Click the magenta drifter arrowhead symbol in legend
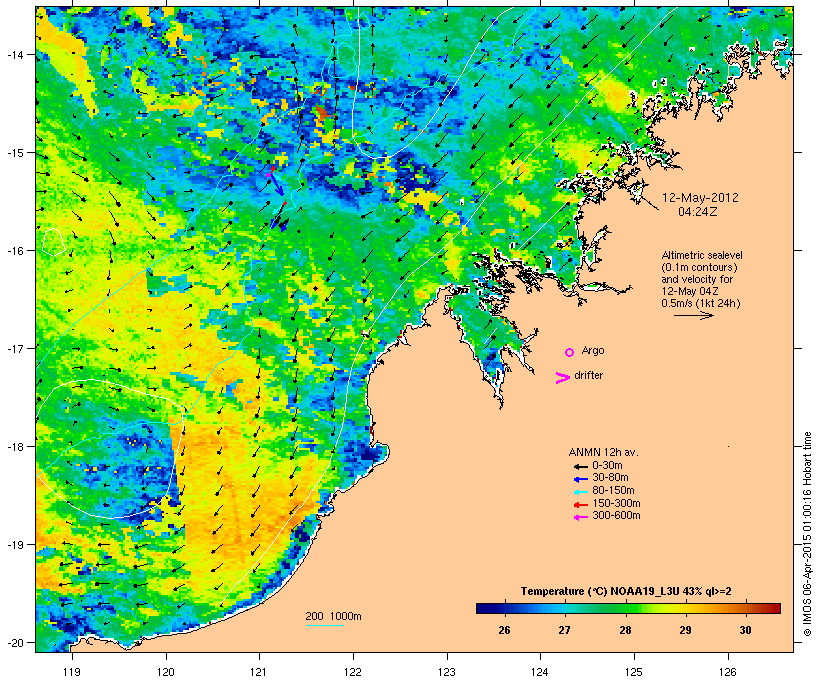This screenshot has width=820, height=680. [562, 378]
